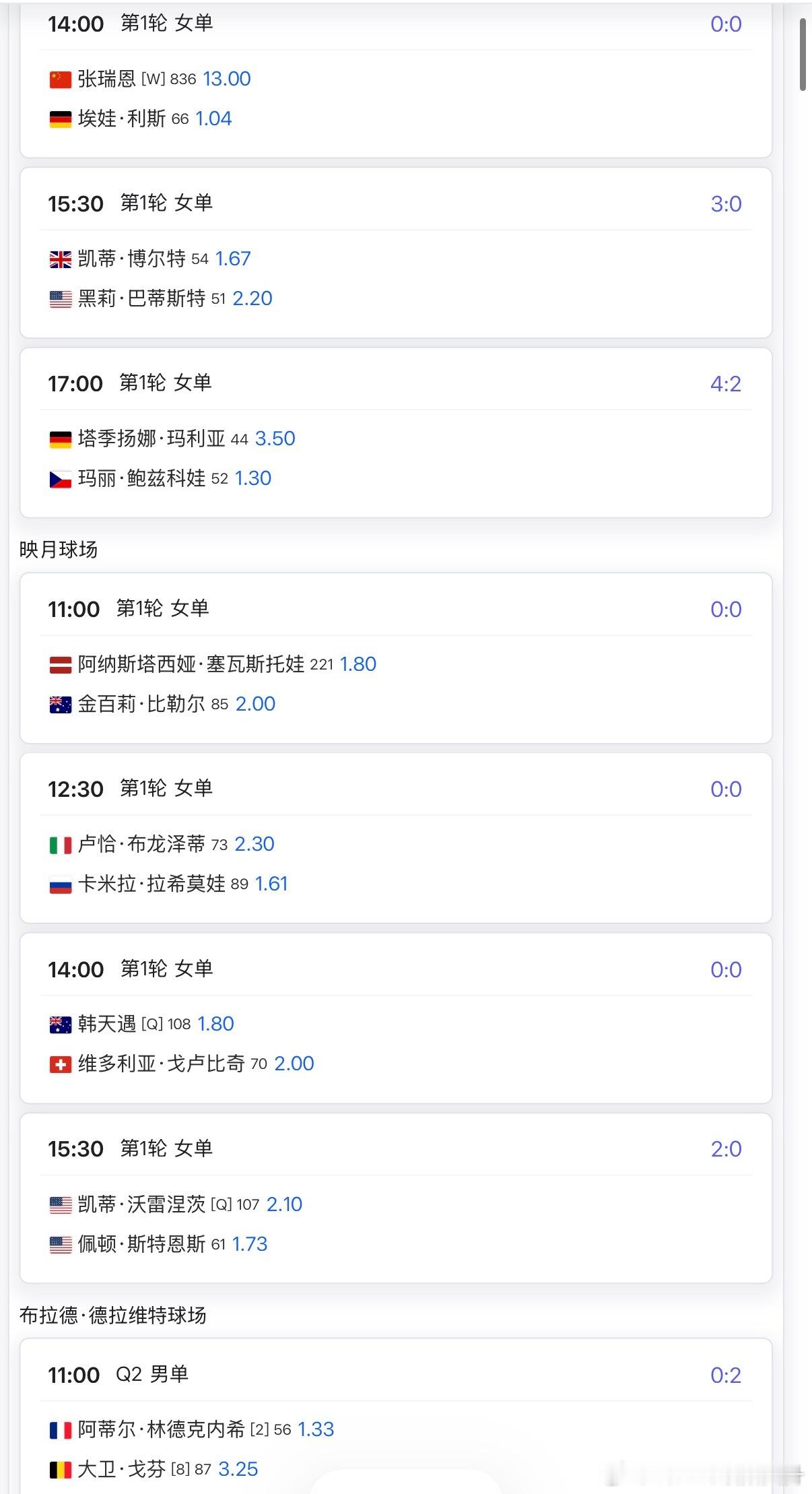
Task: Choose odds 2.30 for 卢恰·布龙泽蒂
Action: pyautogui.click(x=255, y=844)
